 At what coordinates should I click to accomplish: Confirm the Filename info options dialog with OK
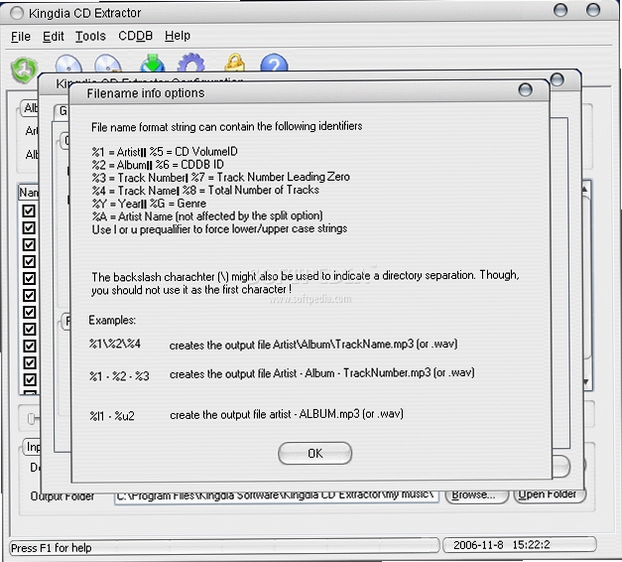(x=315, y=453)
